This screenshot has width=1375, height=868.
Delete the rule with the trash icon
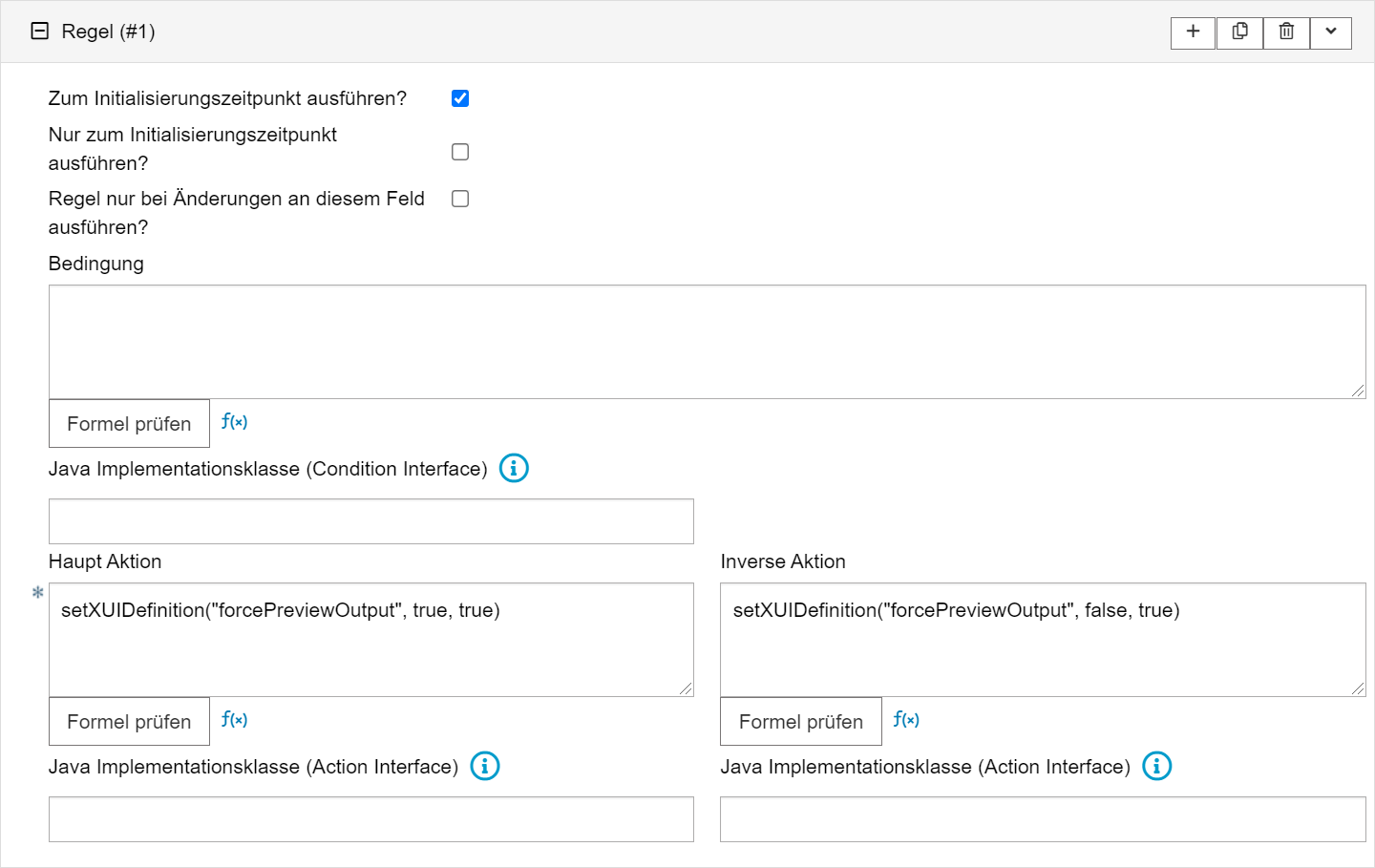coord(1286,32)
